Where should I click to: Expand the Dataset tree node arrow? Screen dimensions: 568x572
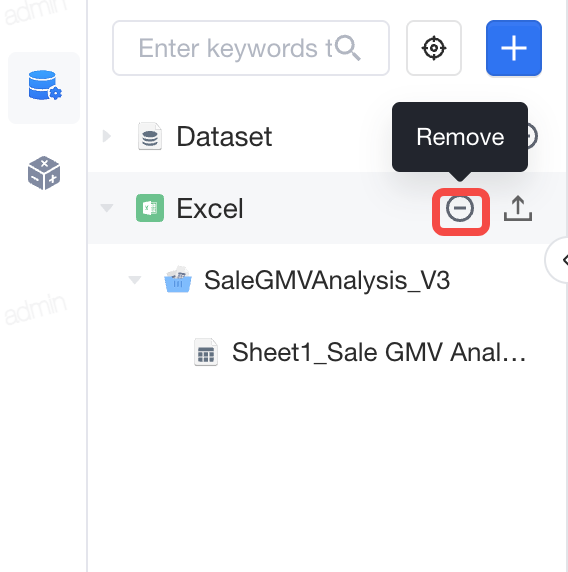click(x=107, y=136)
